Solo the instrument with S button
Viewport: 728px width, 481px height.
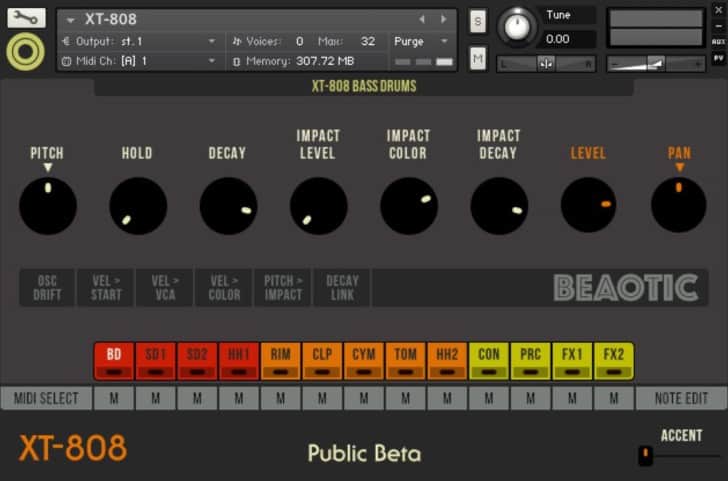pos(478,21)
